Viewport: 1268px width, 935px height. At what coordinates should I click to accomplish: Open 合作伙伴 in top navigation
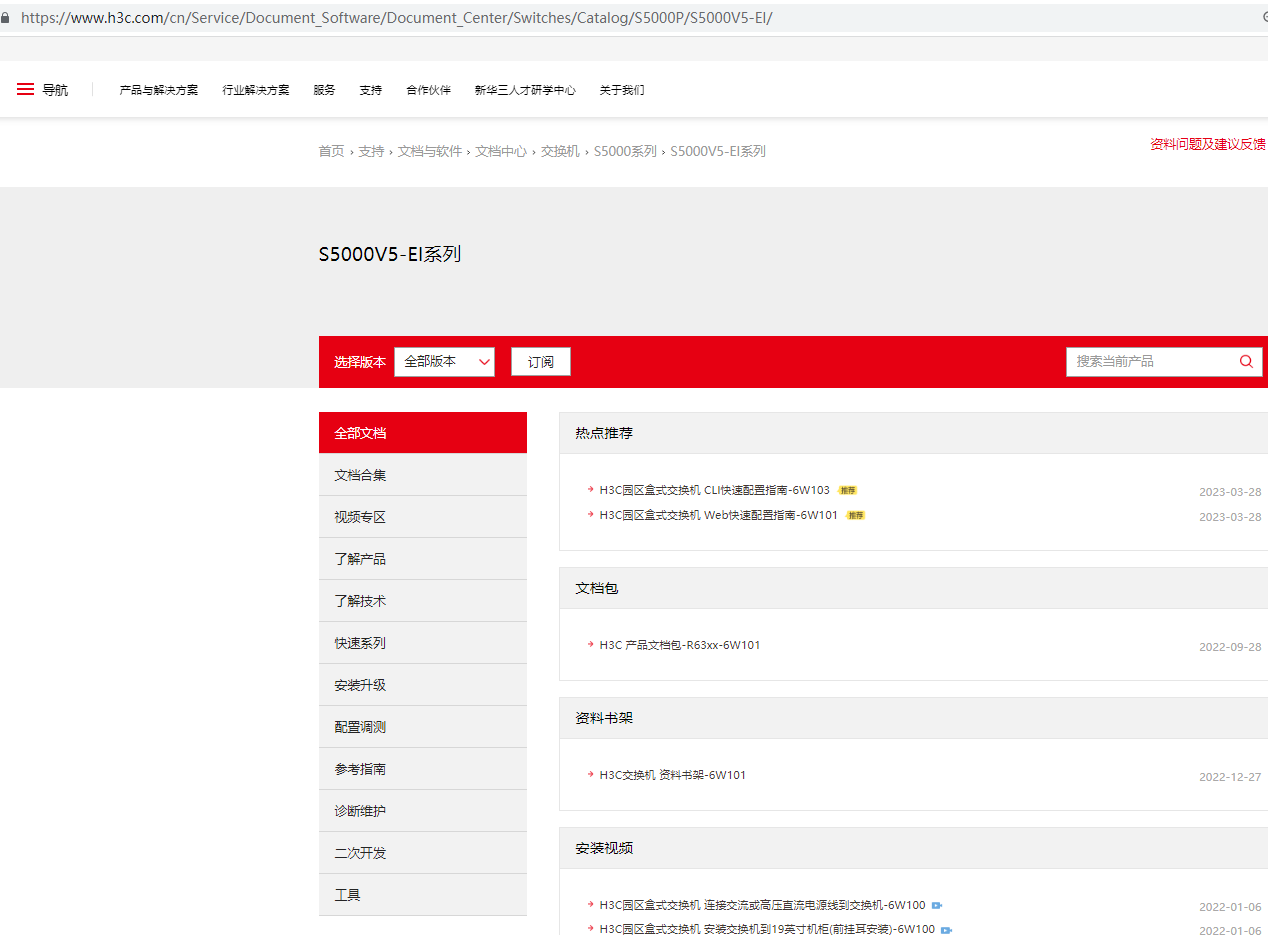(x=428, y=90)
